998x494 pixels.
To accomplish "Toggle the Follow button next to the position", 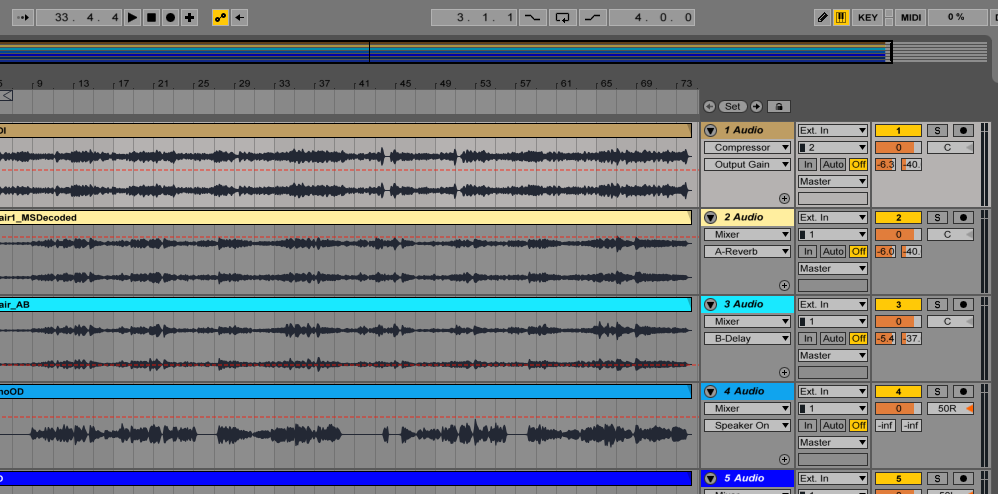I will point(22,18).
